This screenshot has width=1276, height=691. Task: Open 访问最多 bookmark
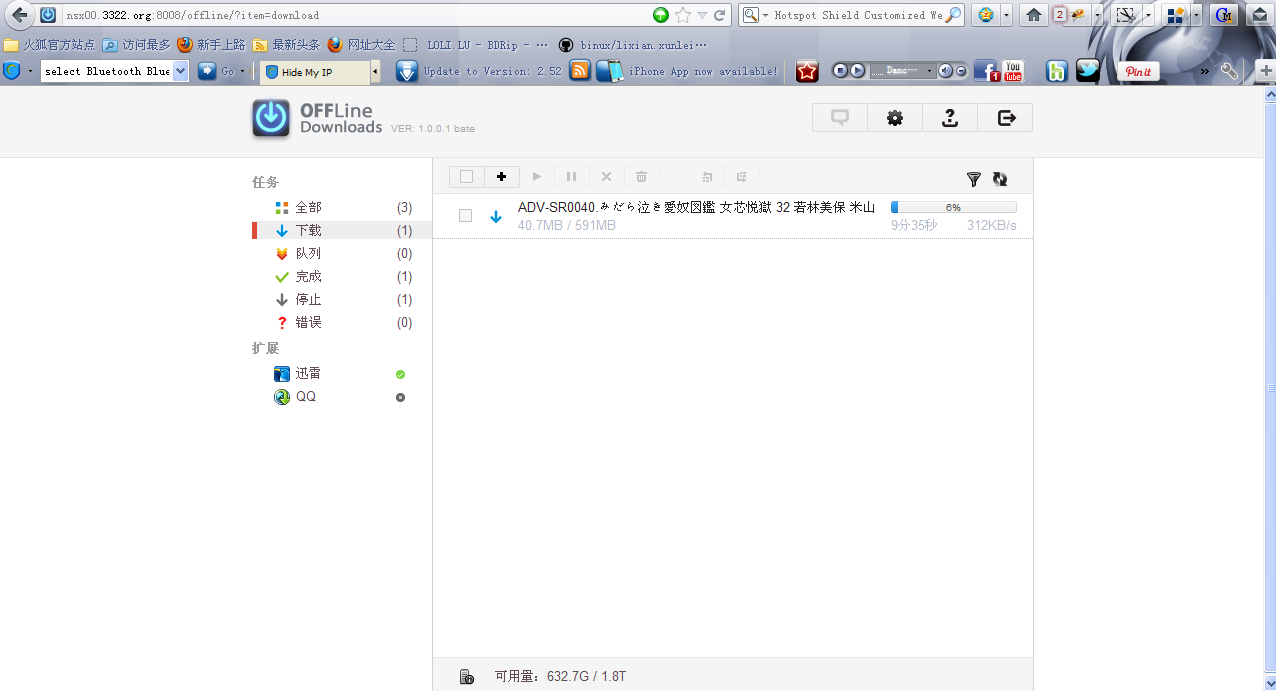tap(136, 45)
